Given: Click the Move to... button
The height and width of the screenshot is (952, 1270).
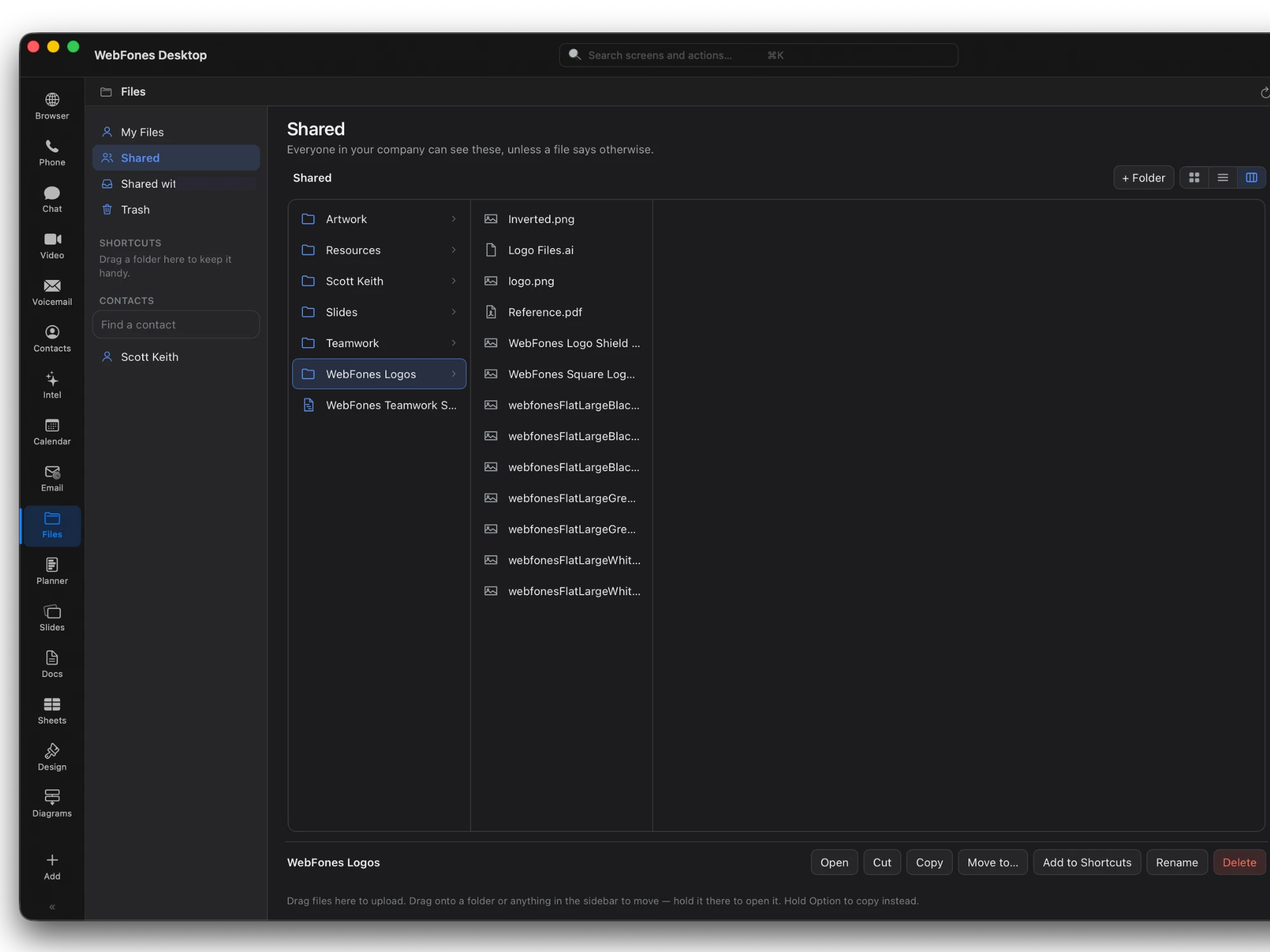Looking at the screenshot, I should click(993, 863).
